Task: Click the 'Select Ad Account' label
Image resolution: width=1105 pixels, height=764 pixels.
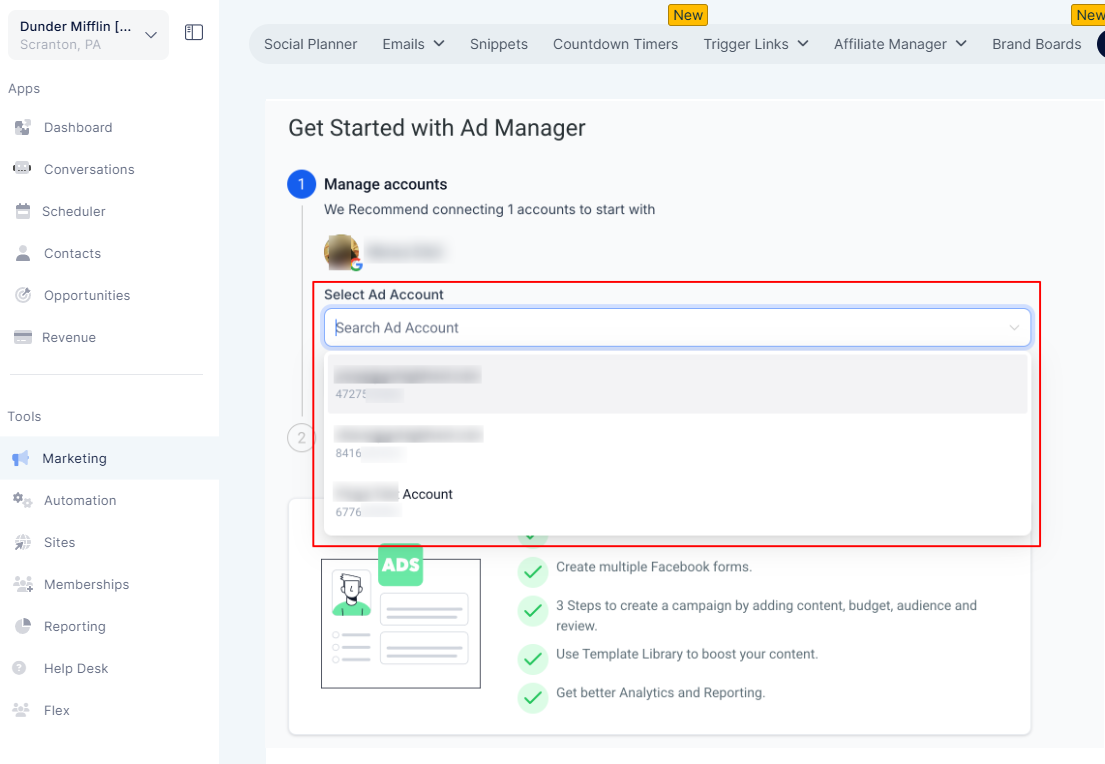Action: click(384, 295)
